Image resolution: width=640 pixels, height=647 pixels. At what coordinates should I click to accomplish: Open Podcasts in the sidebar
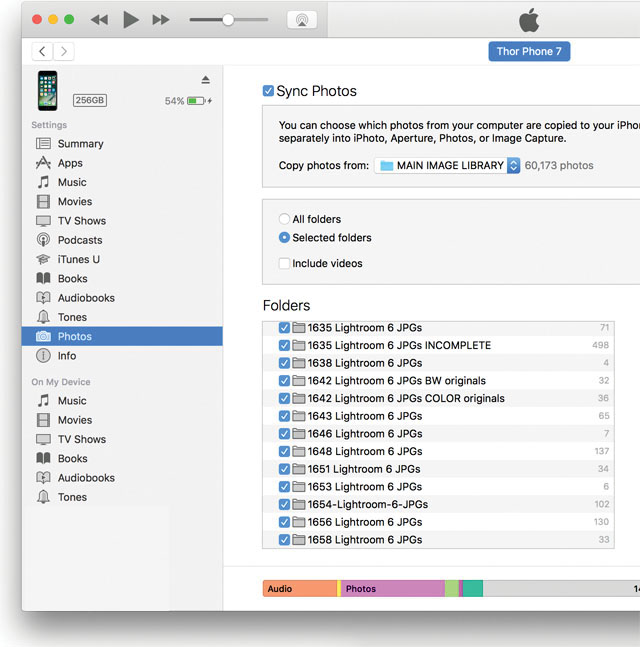pos(122,240)
